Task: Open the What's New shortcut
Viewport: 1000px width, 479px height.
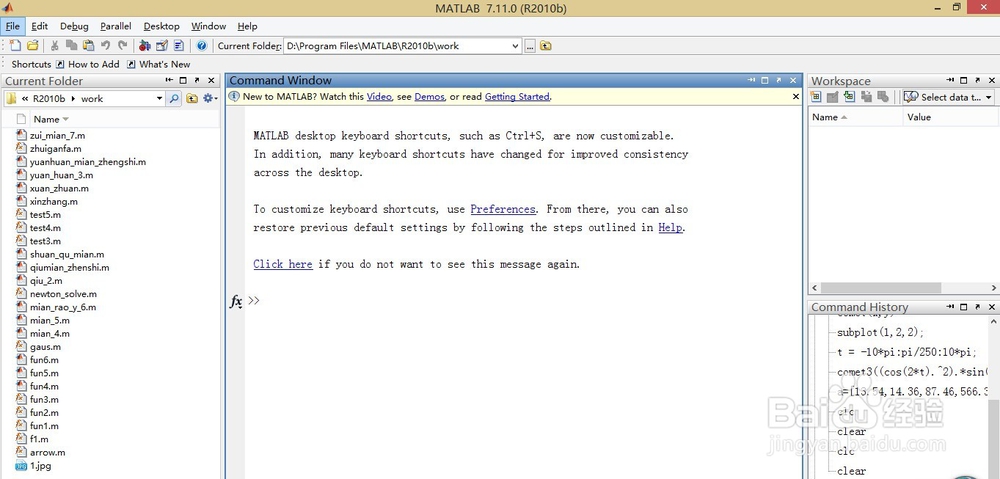Action: click(x=158, y=64)
